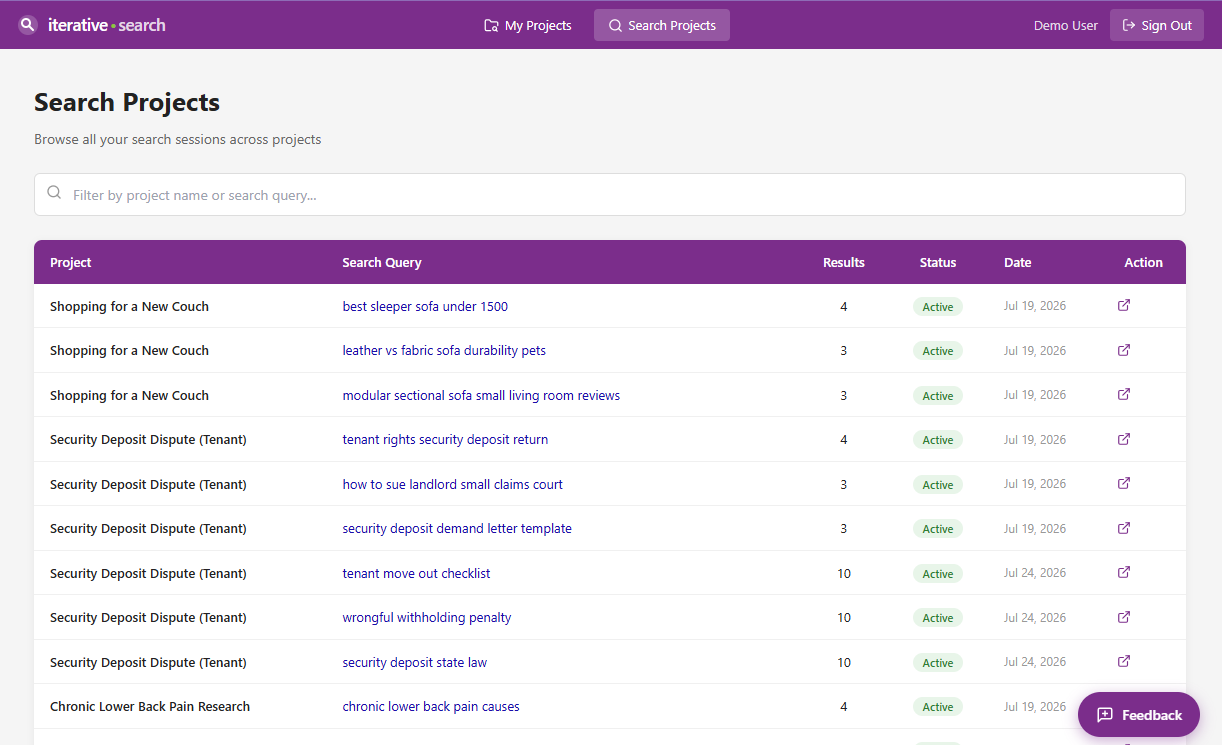
Task: Click Active badge in tenant move out checklist row
Action: click(x=938, y=574)
